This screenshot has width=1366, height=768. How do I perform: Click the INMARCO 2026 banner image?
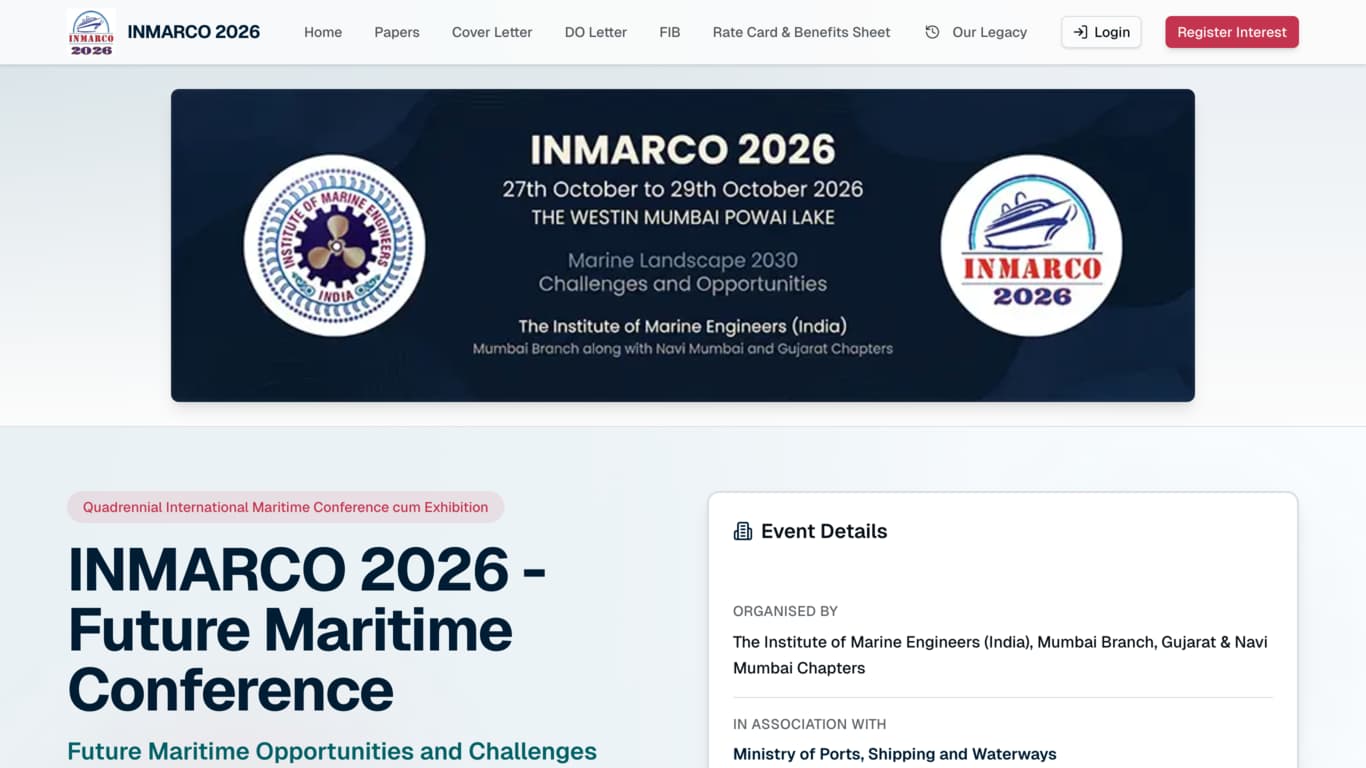point(683,245)
